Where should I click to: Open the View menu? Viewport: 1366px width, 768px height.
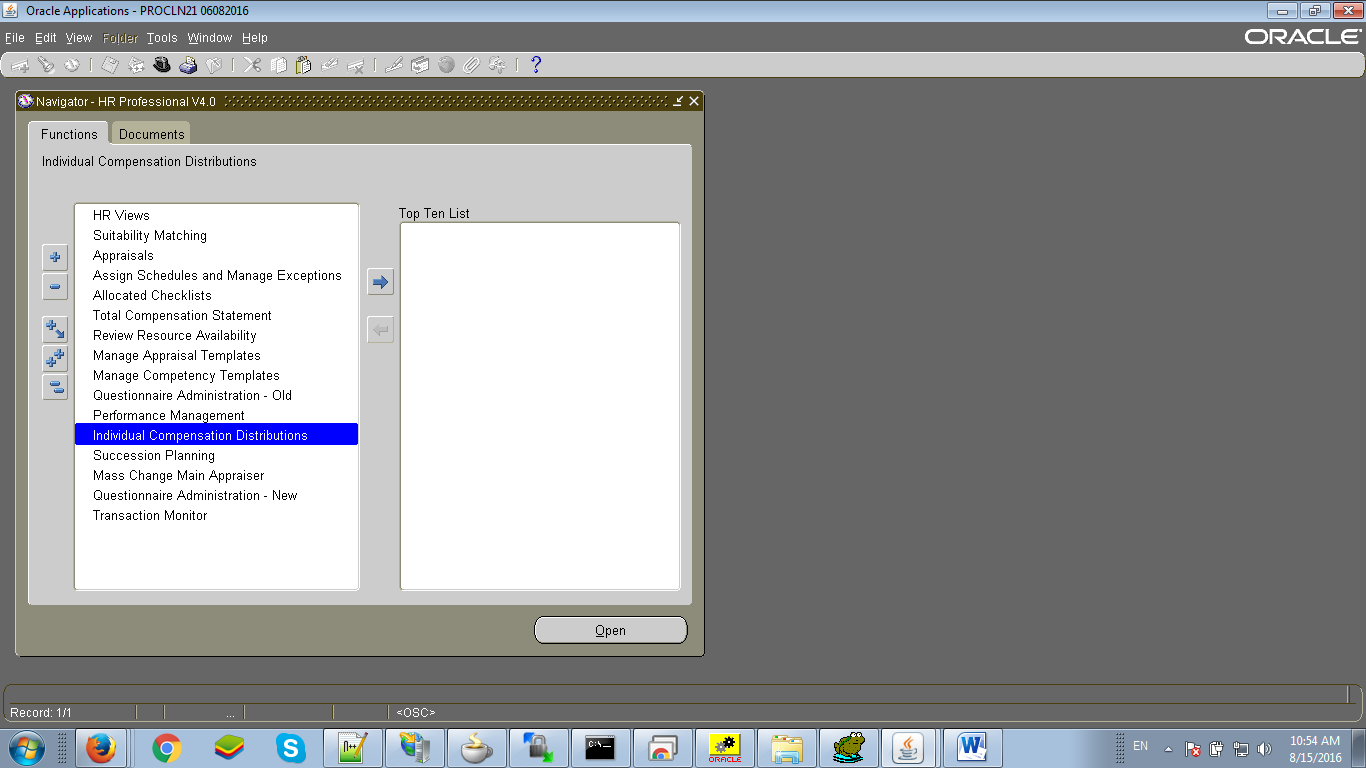(x=79, y=38)
